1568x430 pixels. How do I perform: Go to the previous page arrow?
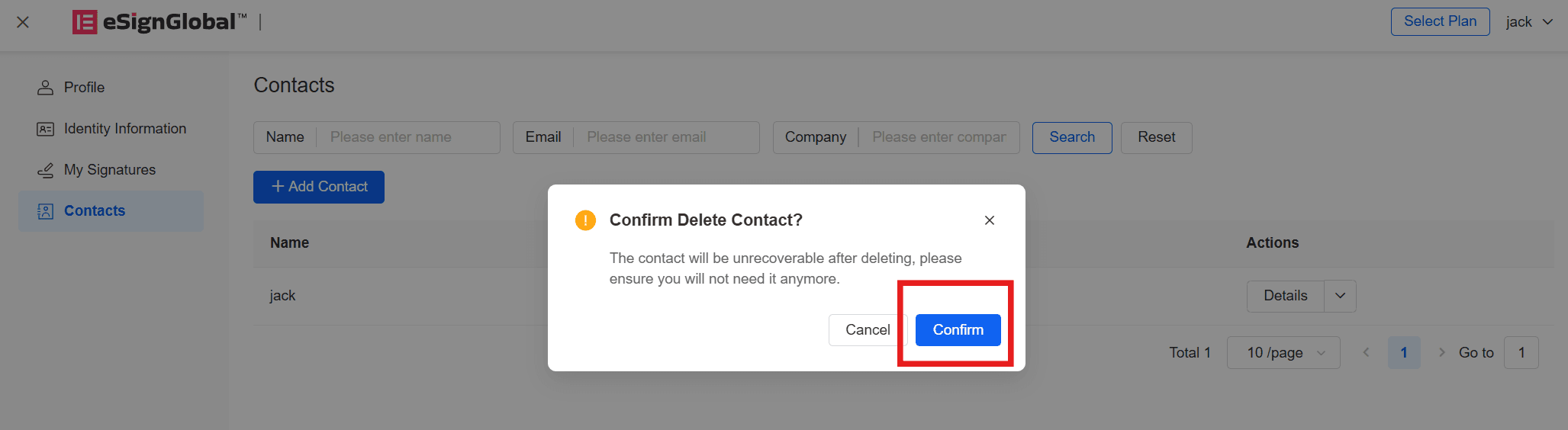(x=1367, y=352)
